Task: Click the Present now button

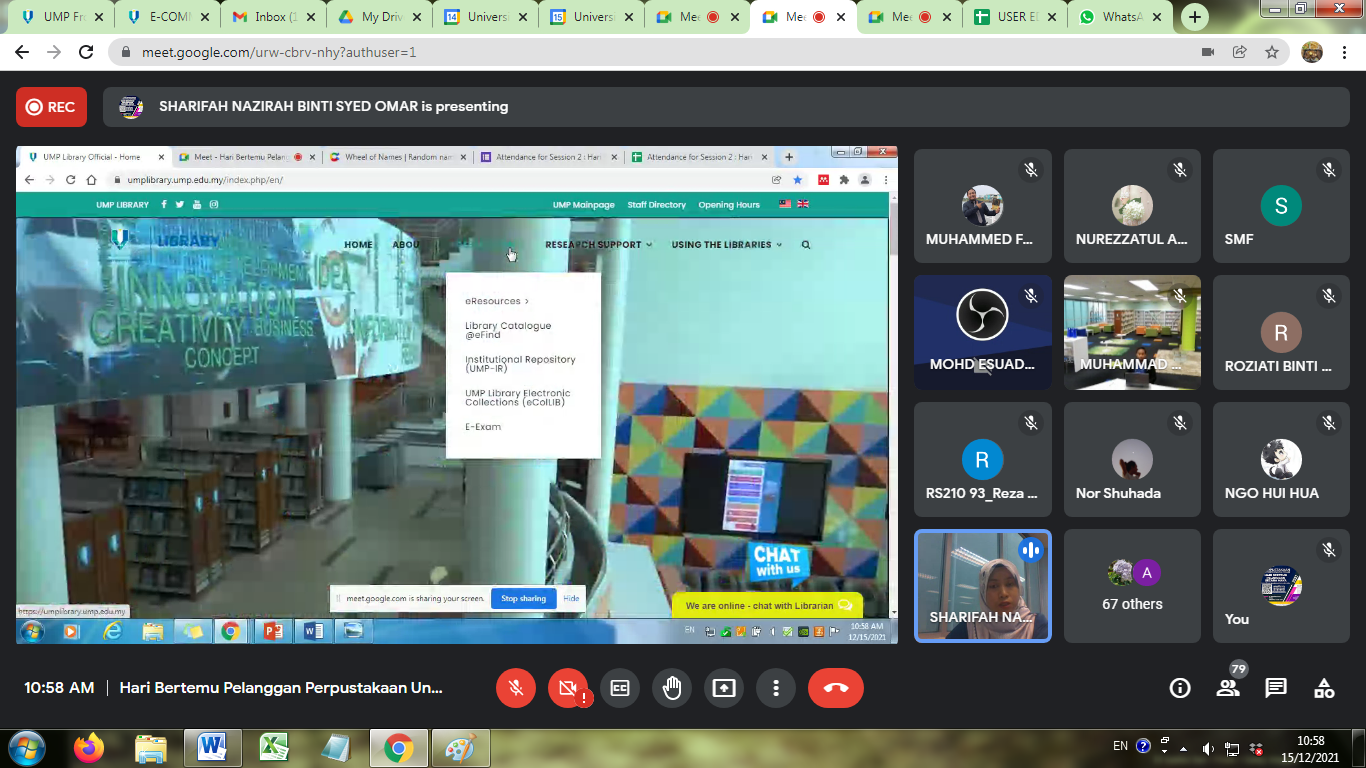Action: 724,688
